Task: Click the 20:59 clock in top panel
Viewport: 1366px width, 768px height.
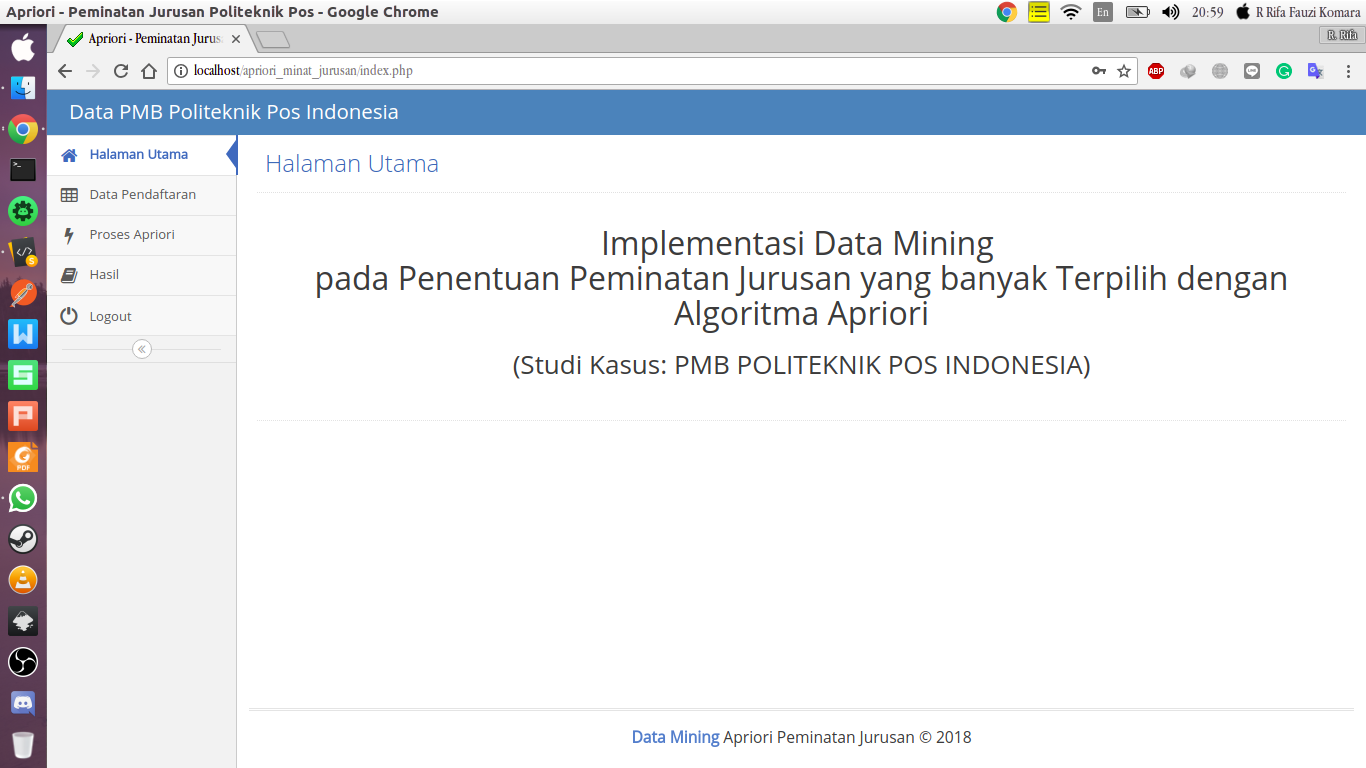Action: coord(1208,12)
